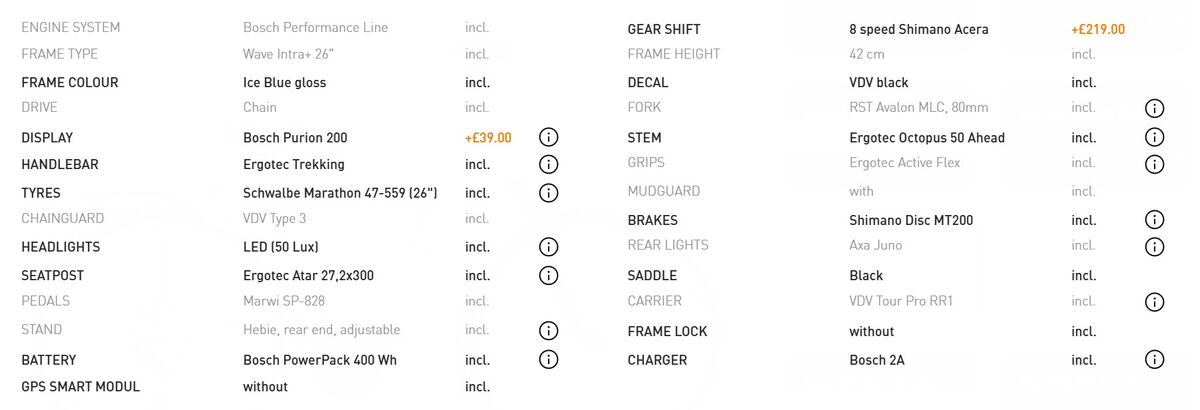The image size is (1200, 410).
Task: Select the Ice Blue gloss frame colour
Action: 284,83
